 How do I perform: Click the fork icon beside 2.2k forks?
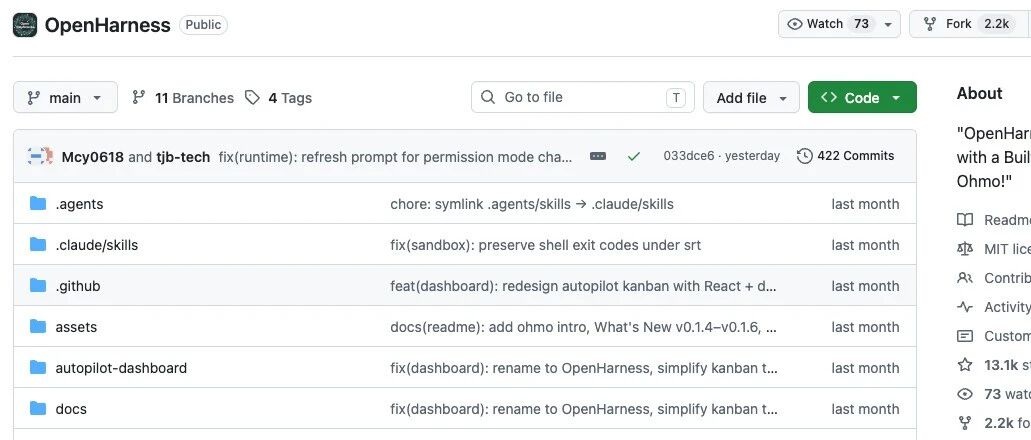tap(965, 422)
